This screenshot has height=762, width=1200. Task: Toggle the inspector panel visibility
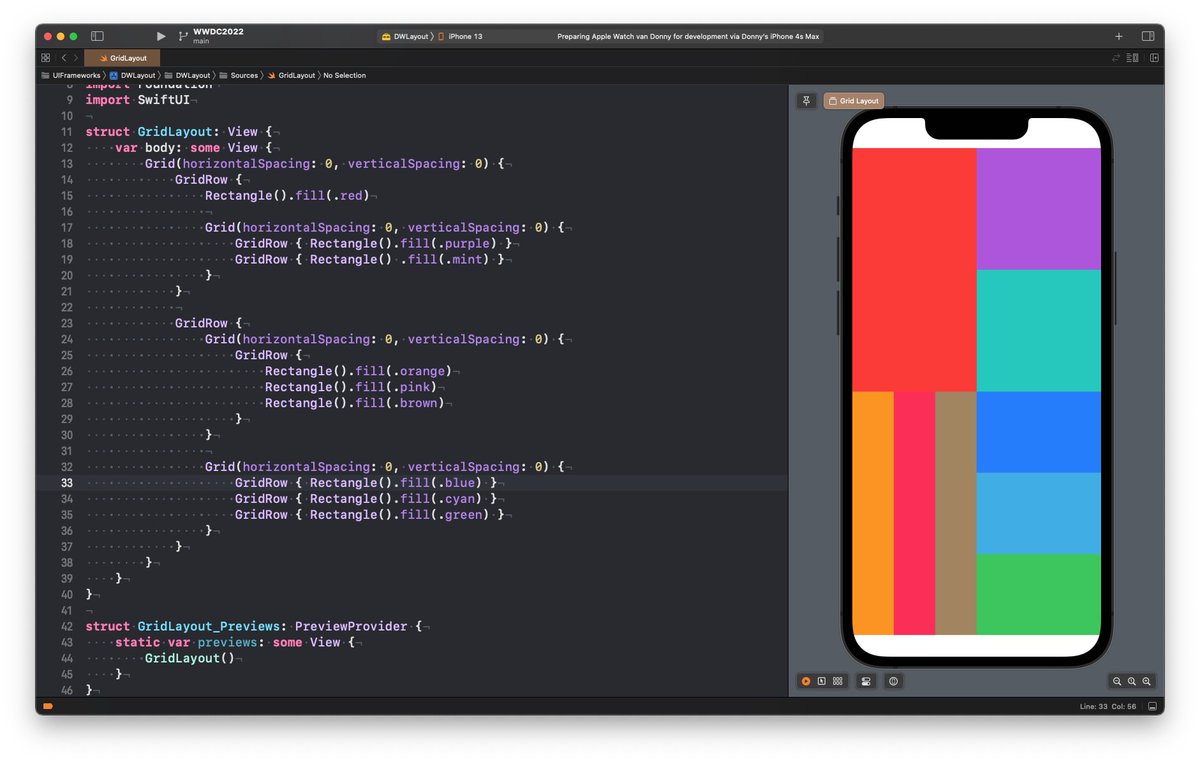[x=1146, y=36]
